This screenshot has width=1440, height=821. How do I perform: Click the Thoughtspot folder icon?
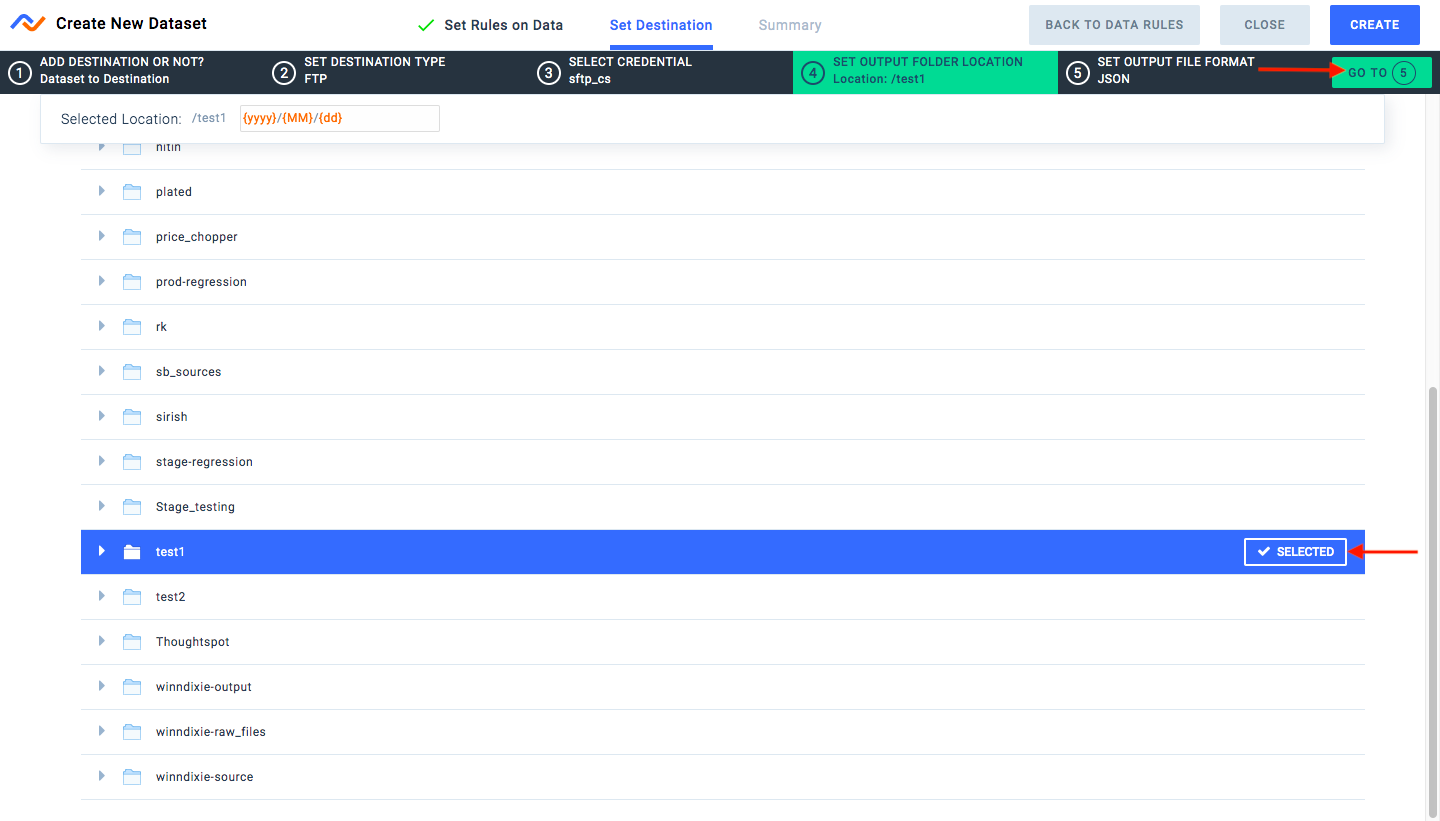point(132,642)
